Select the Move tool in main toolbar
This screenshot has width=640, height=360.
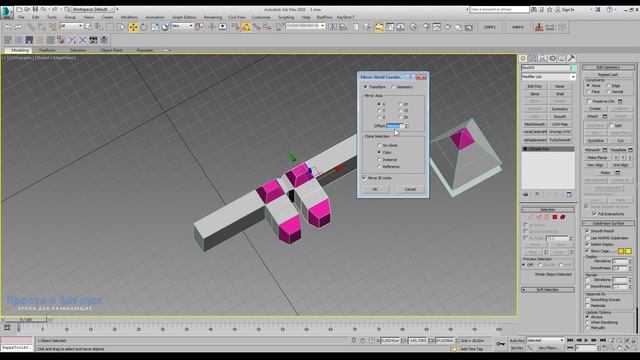click(133, 27)
